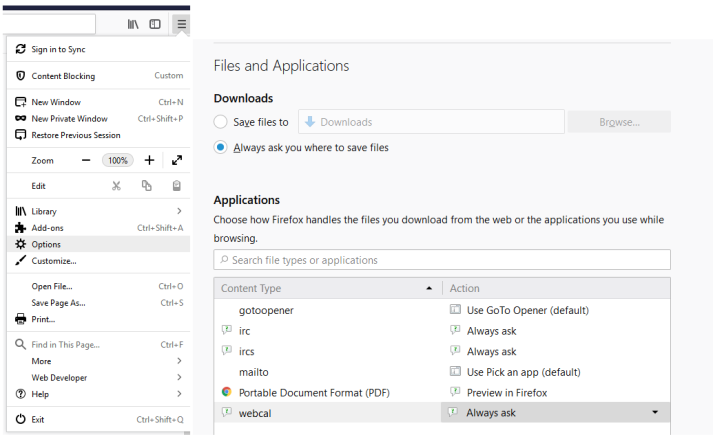Open the webcal action dropdown arrow

[655, 412]
